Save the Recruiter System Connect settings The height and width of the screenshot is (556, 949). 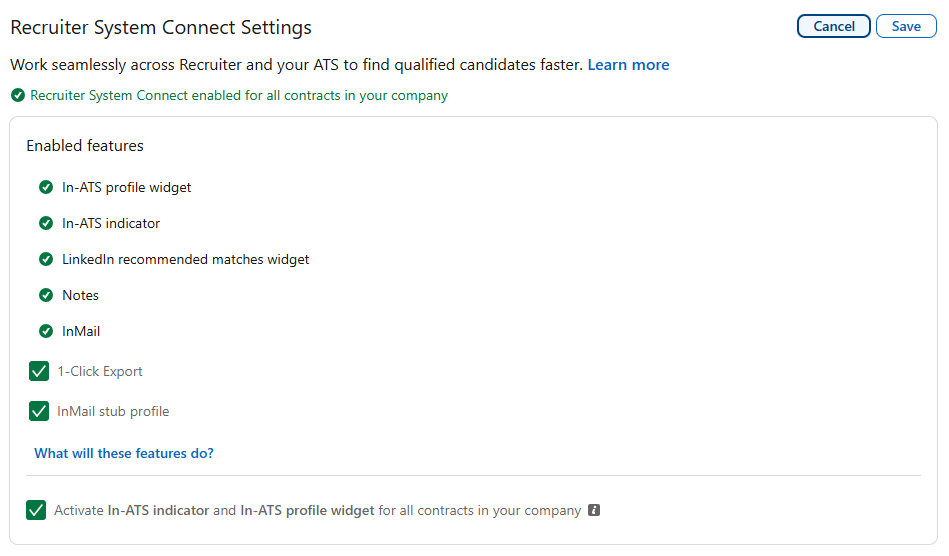[x=906, y=26]
